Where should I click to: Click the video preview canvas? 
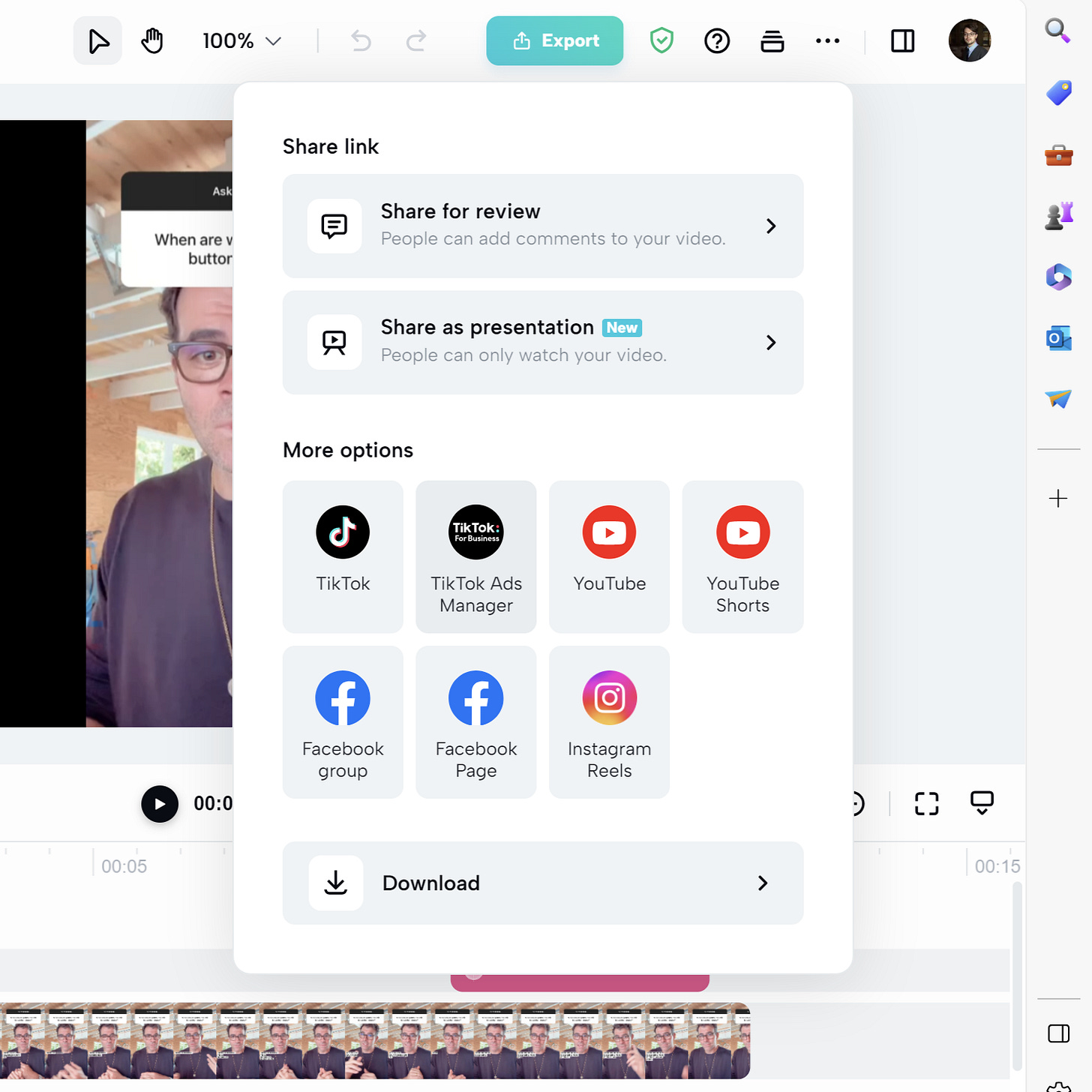tap(116, 424)
